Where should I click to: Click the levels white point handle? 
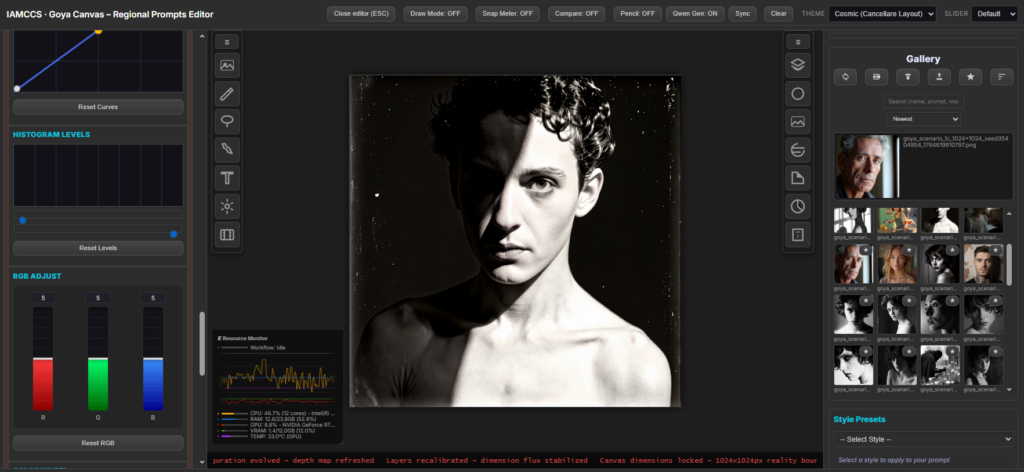(x=174, y=234)
